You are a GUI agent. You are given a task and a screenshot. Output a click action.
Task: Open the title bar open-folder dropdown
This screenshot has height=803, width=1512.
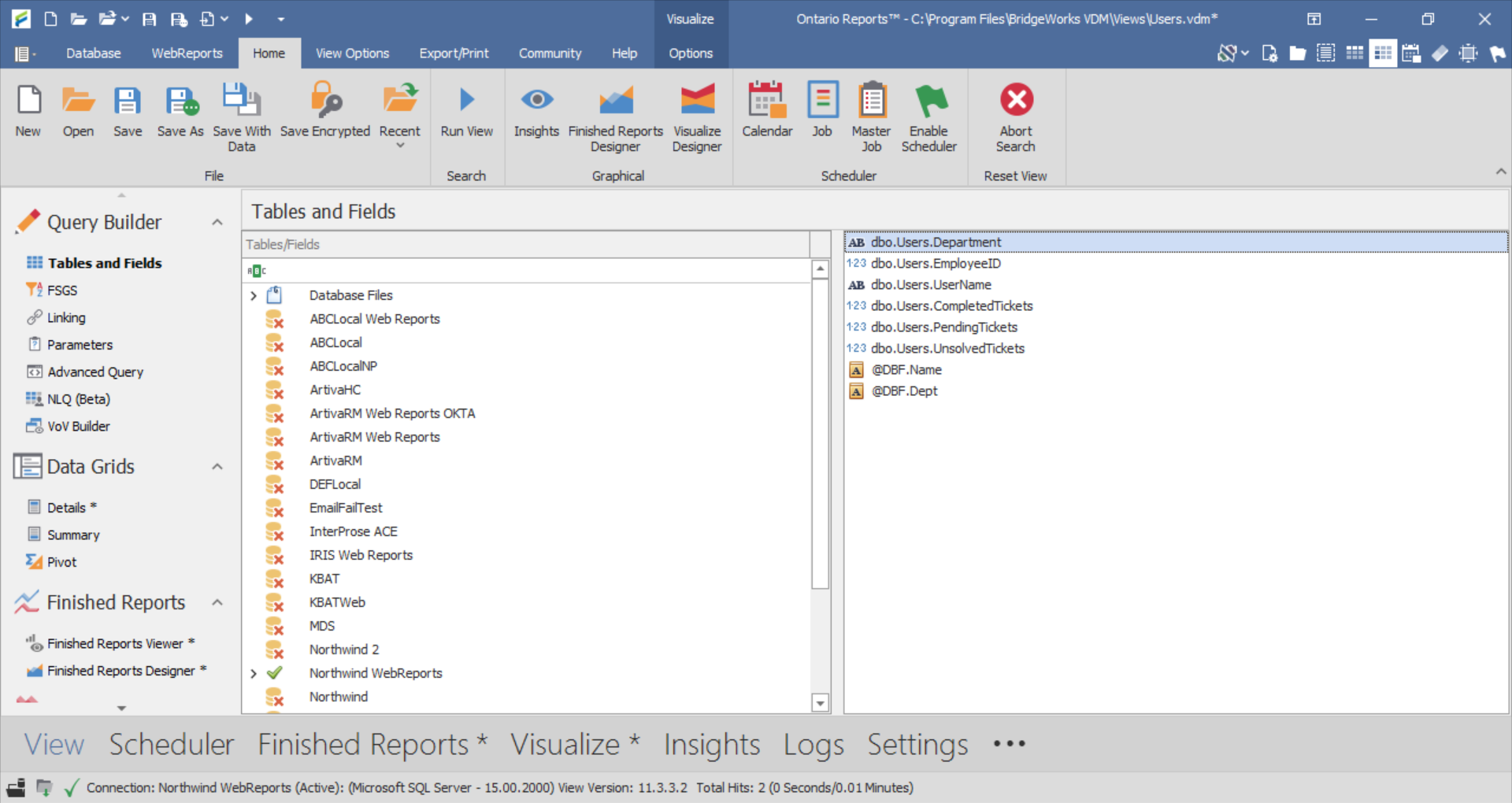tap(125, 19)
